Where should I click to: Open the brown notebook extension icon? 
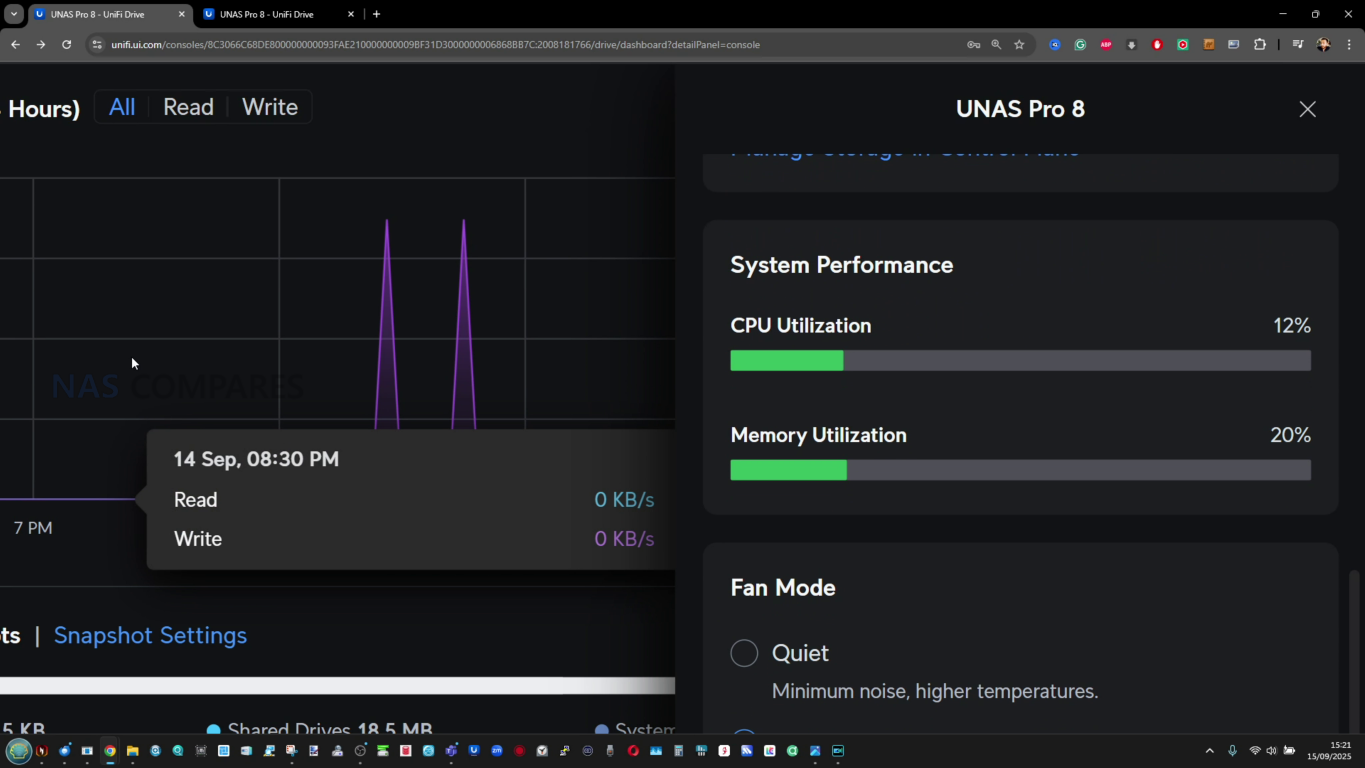point(1209,45)
